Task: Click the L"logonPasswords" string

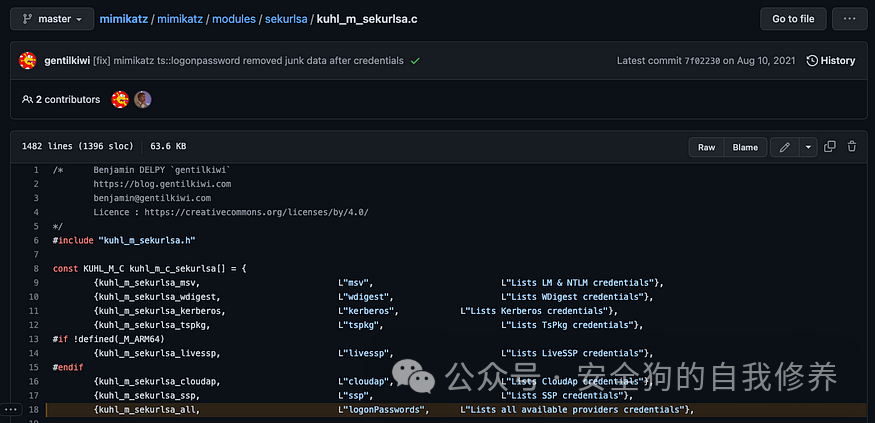Action: (x=381, y=410)
